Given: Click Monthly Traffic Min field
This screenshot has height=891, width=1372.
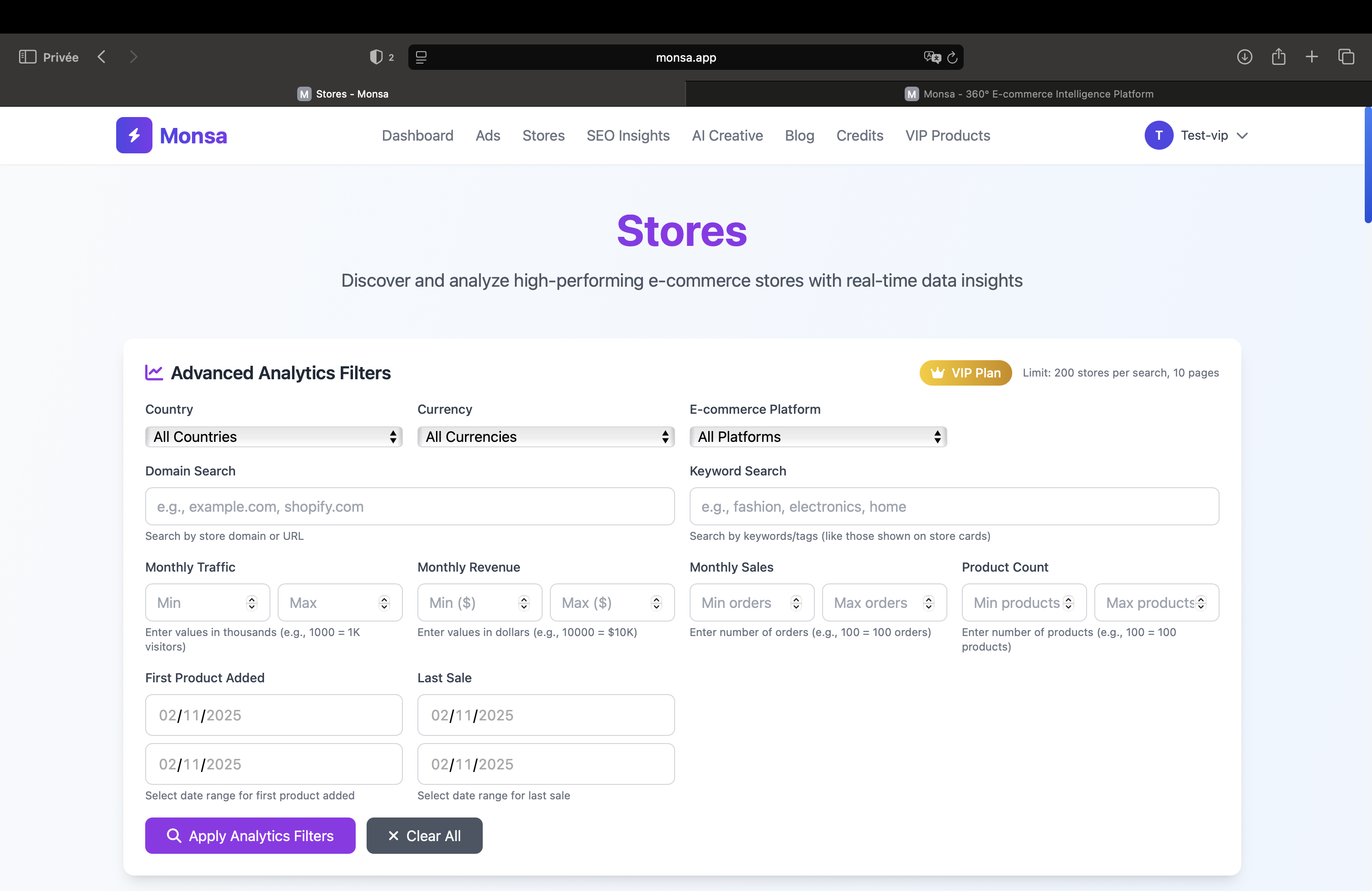Looking at the screenshot, I should [207, 602].
